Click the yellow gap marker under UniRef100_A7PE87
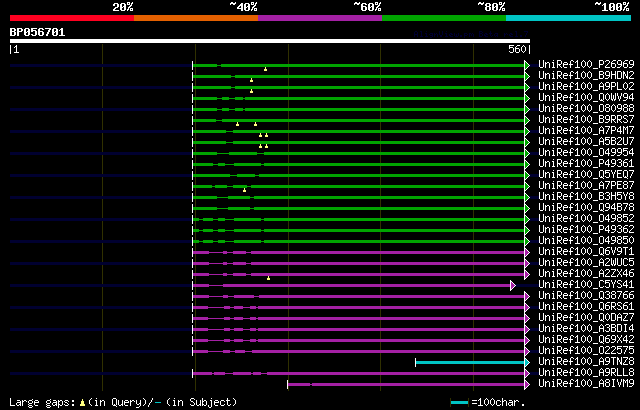The width and height of the screenshot is (640, 410). point(244,190)
